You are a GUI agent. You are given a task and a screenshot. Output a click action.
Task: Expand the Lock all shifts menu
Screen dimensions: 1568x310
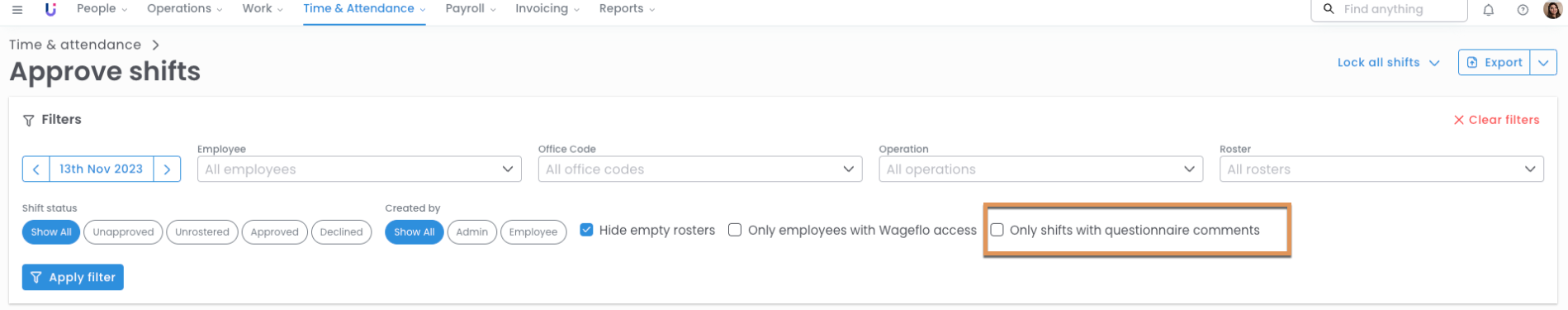pyautogui.click(x=1388, y=63)
